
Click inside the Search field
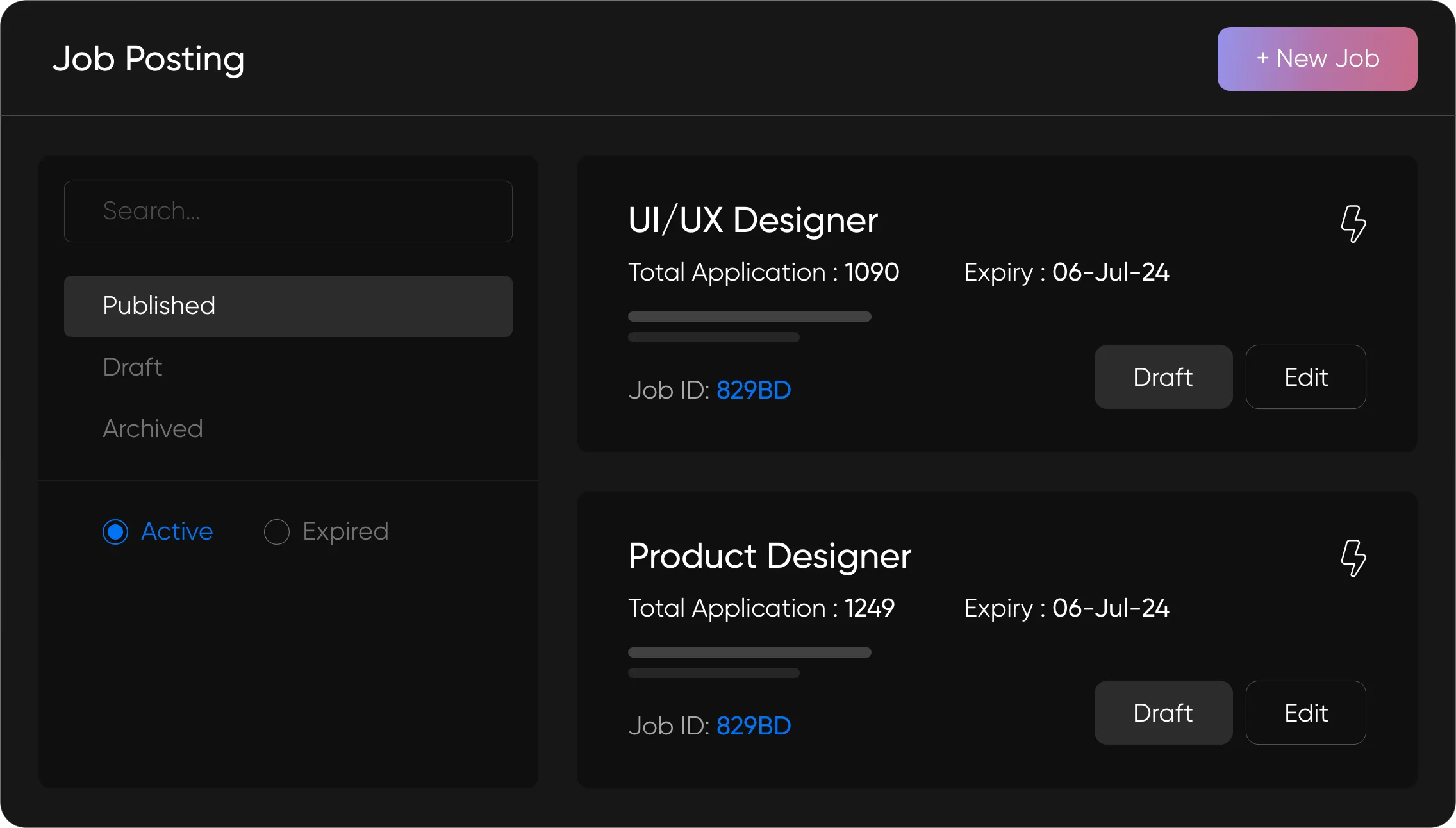(288, 211)
